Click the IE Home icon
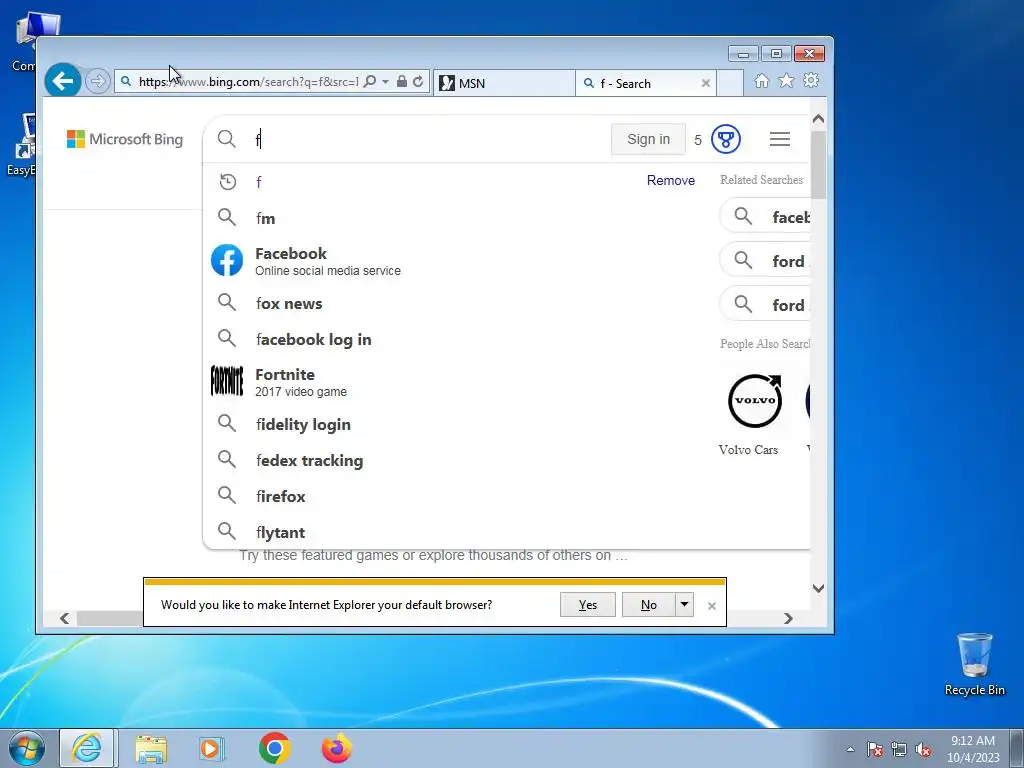Screen dimensions: 1024x768 [x=761, y=81]
